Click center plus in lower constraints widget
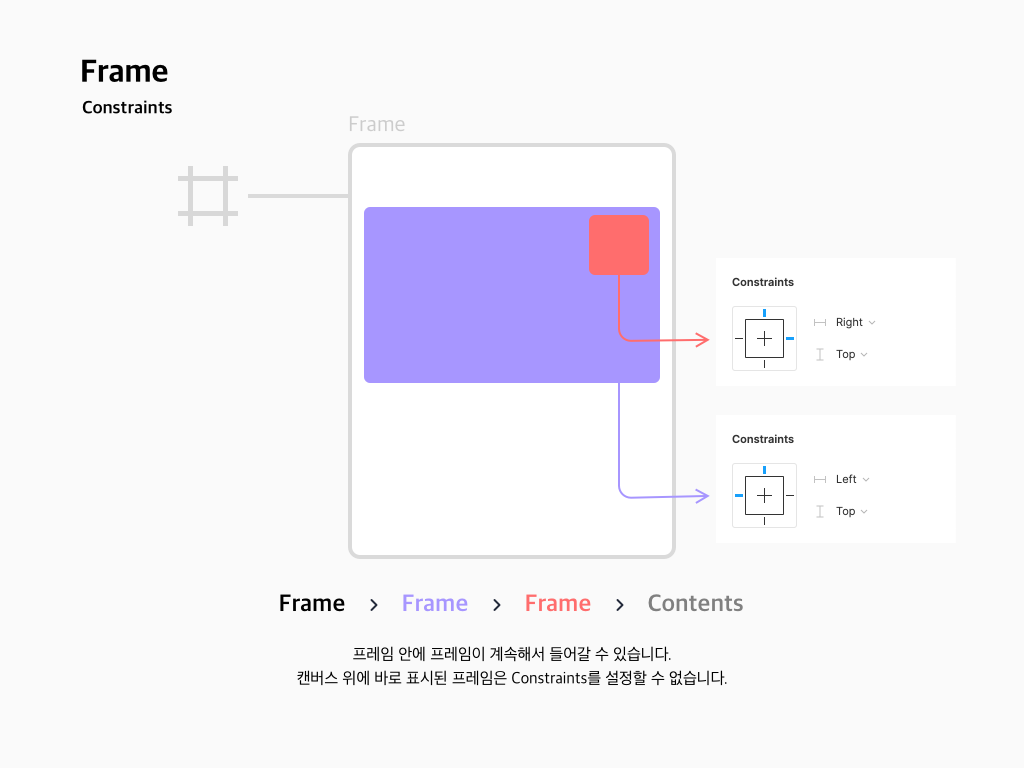Screen dimensions: 1024x768 764,496
